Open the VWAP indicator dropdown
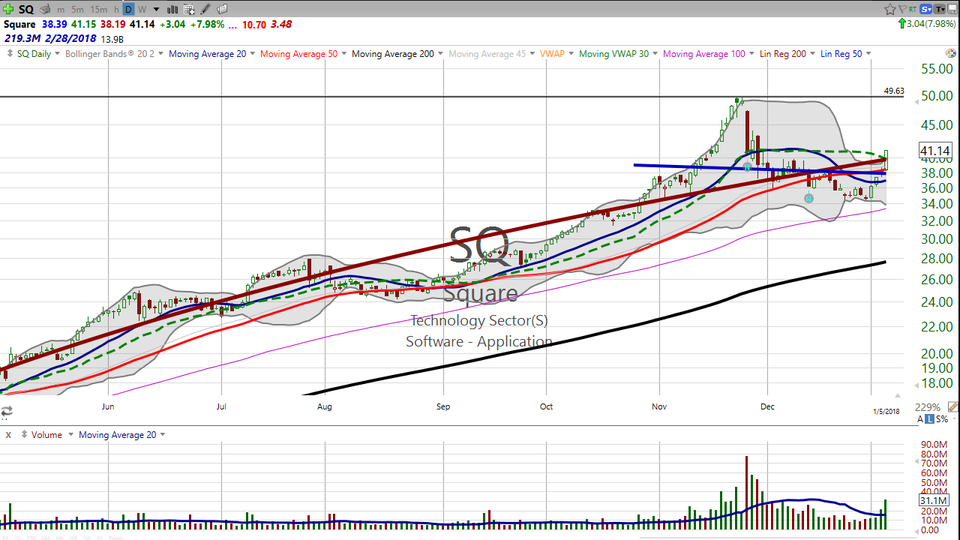This screenshot has width=960, height=540. tap(571, 54)
